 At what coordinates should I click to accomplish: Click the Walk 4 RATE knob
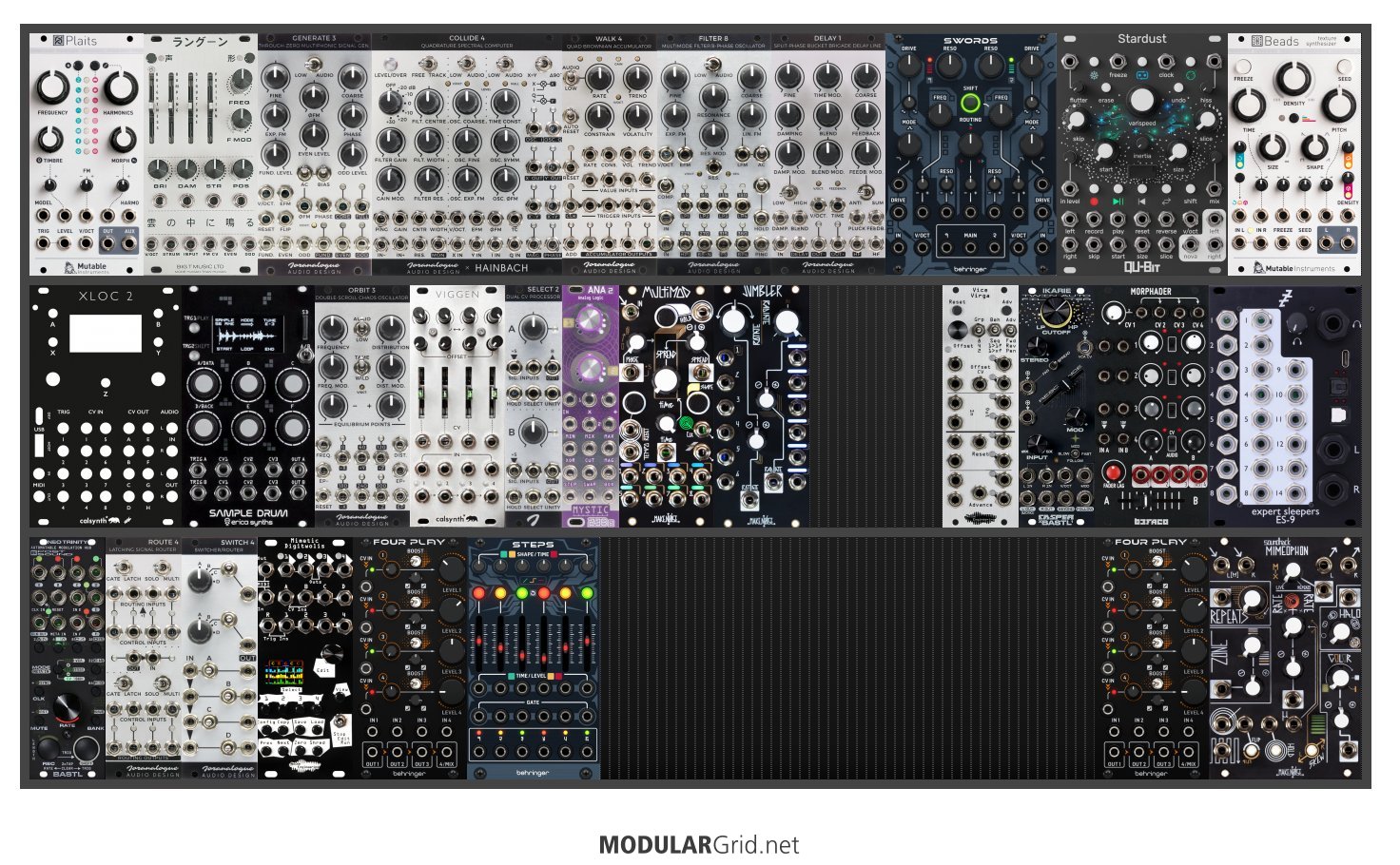(x=599, y=77)
